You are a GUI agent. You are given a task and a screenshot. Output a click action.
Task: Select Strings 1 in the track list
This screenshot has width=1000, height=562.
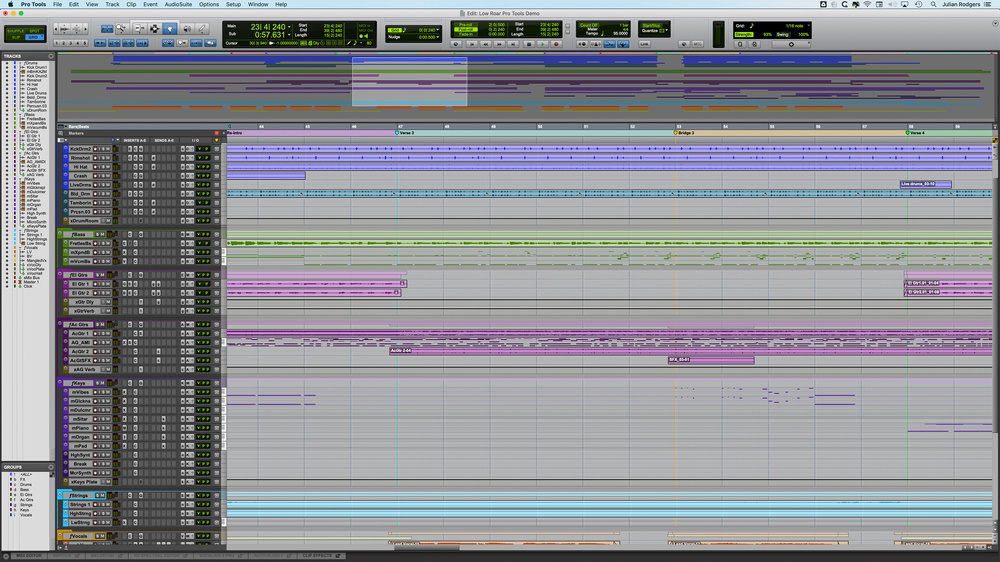coord(34,236)
